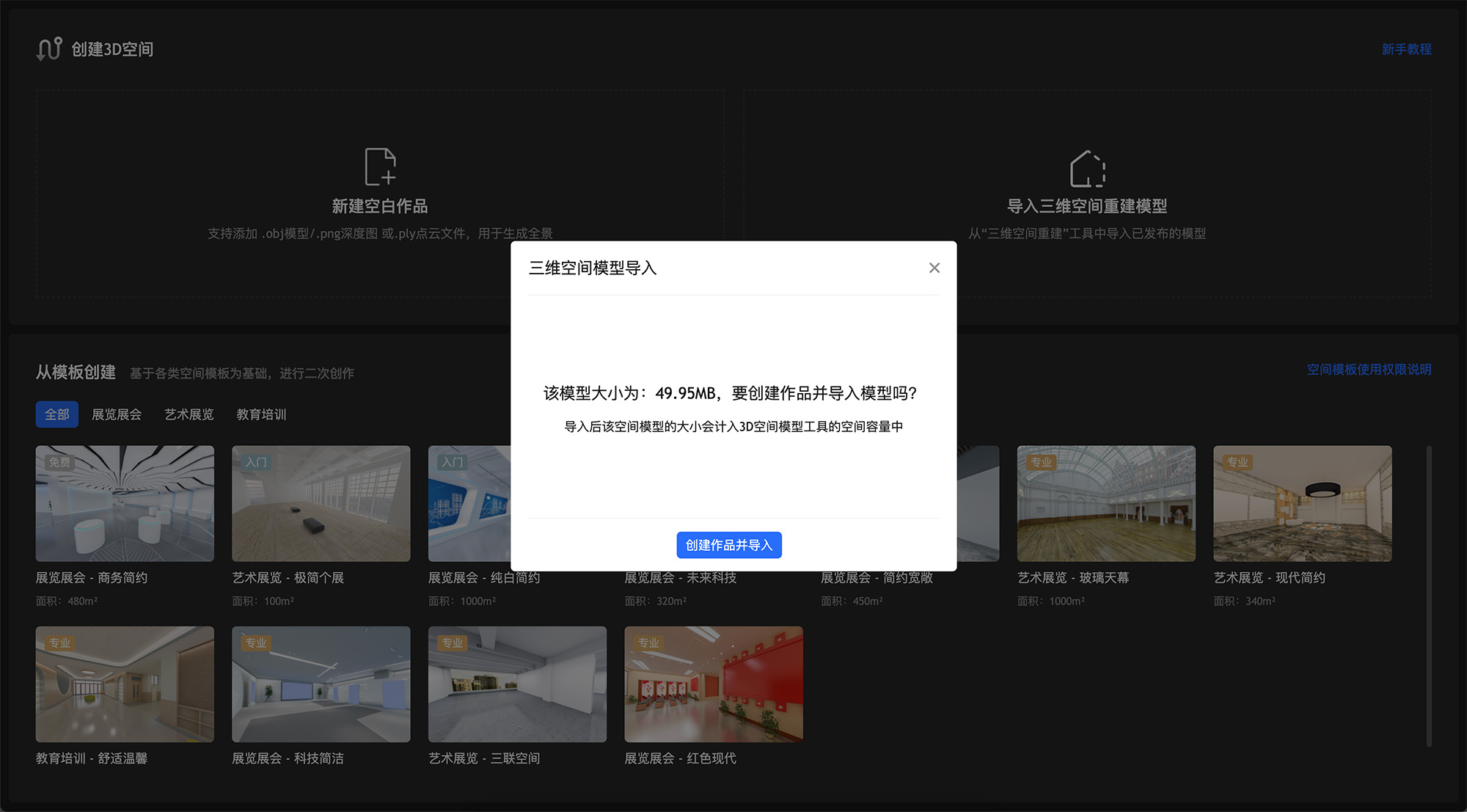Click the new blank work file icon
This screenshot has height=812, width=1467.
click(x=380, y=167)
